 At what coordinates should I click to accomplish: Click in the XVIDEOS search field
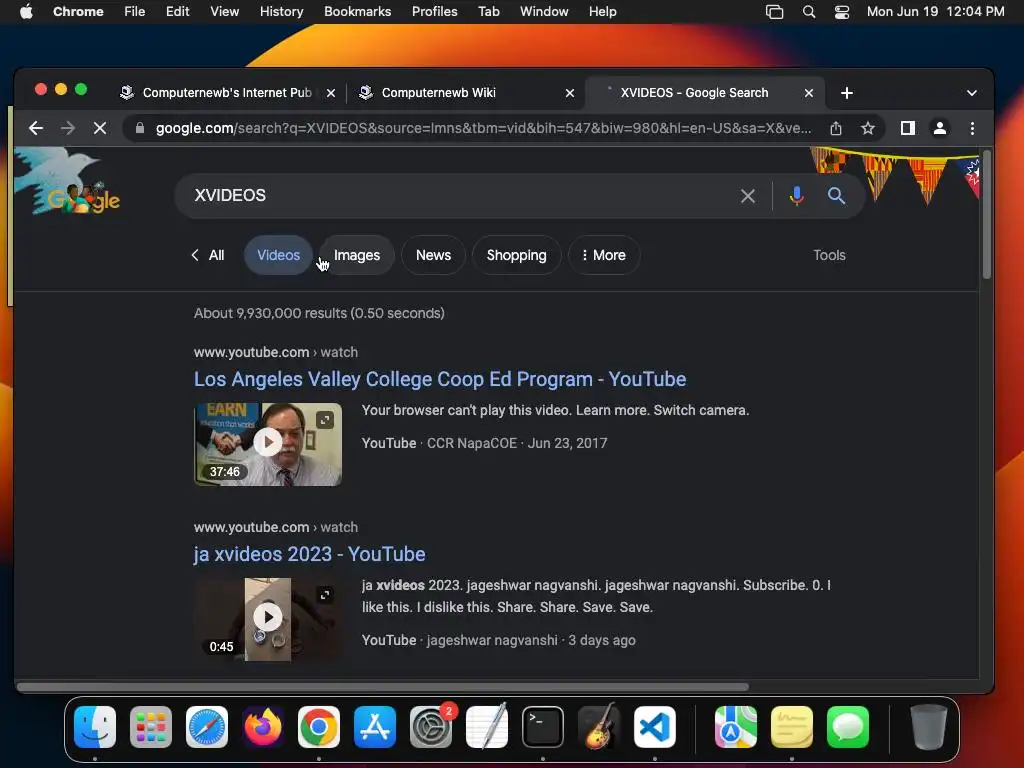(x=457, y=195)
